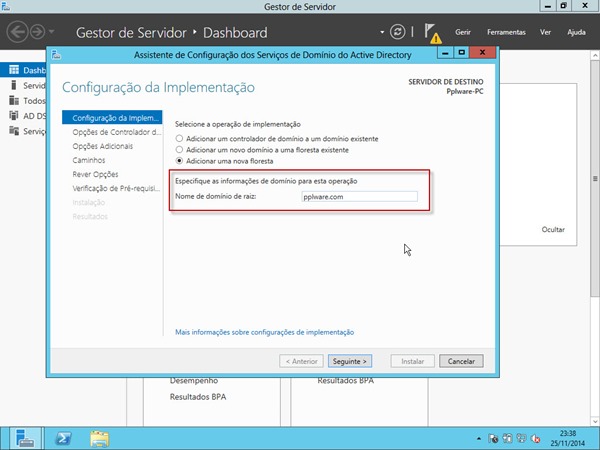Go to 'Verificação de Pré-requisi...' wizard step

(116, 188)
